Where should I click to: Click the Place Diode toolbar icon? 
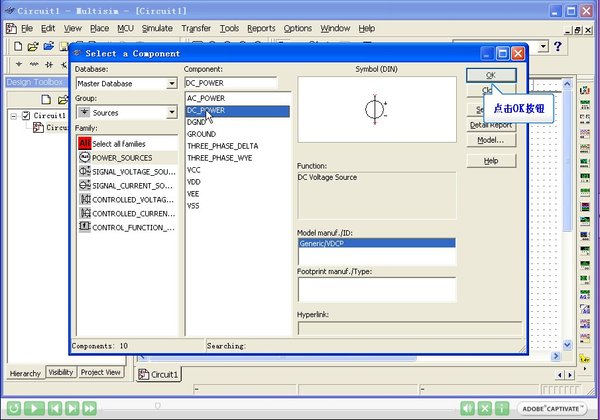pyautogui.click(x=49, y=64)
